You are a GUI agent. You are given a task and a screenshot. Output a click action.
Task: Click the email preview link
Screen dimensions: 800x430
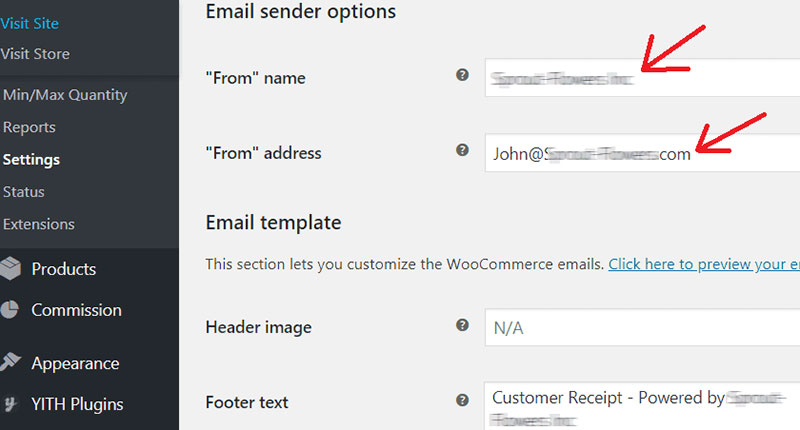(704, 264)
